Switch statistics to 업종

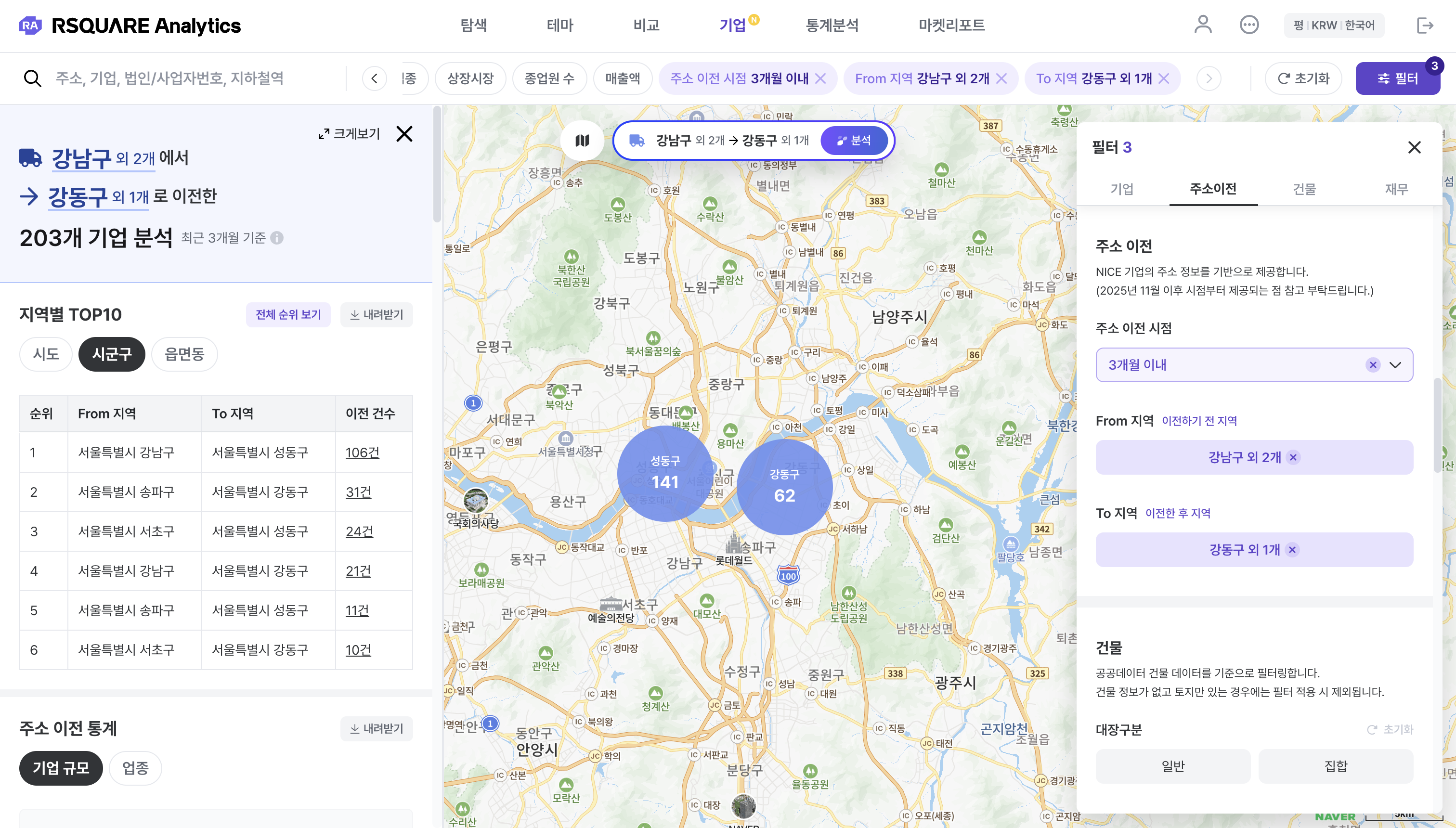(135, 768)
